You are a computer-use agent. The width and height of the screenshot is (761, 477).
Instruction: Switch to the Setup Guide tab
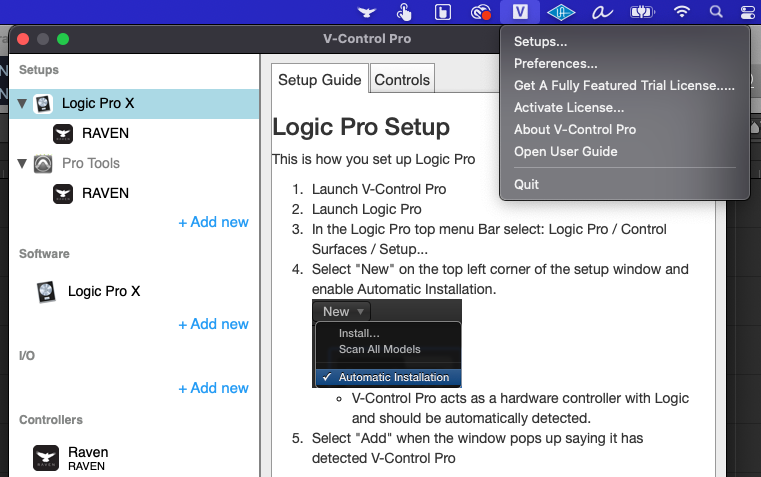pyautogui.click(x=320, y=79)
